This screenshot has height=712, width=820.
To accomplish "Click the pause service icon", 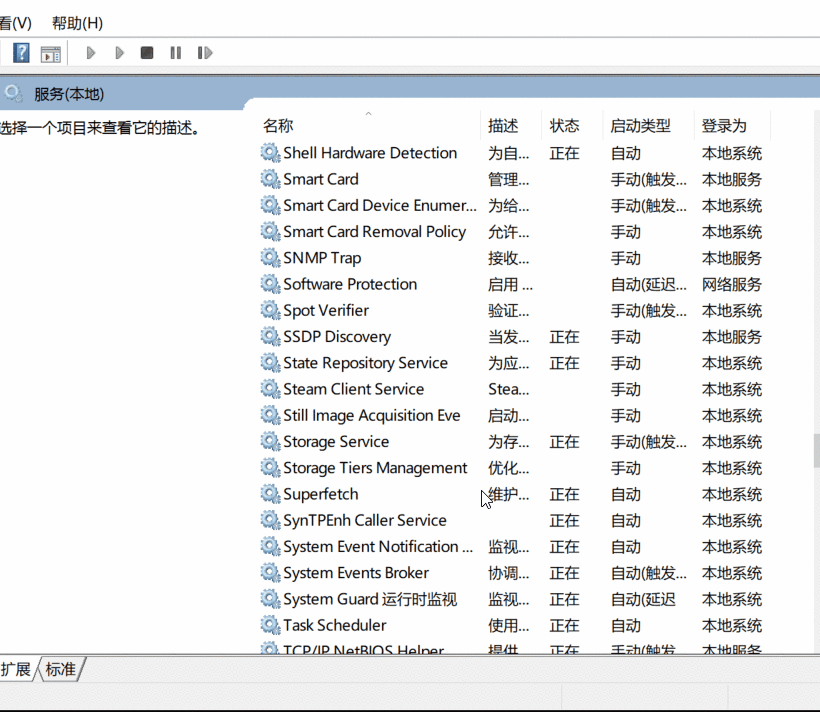I will pos(175,52).
